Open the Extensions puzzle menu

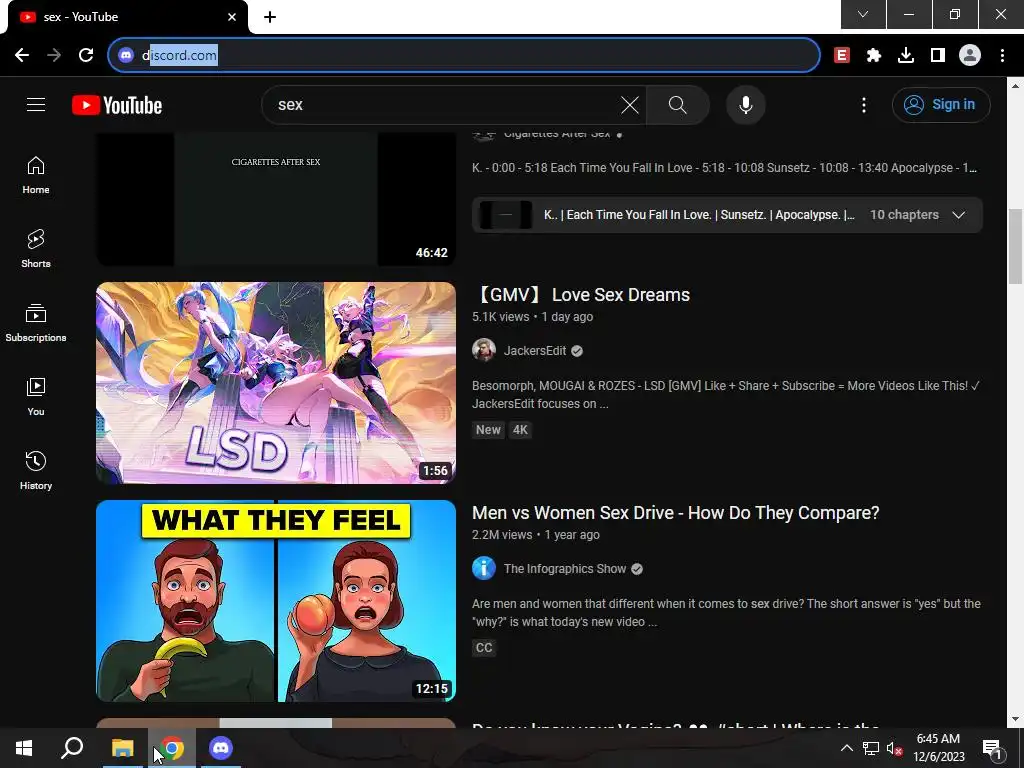[874, 56]
